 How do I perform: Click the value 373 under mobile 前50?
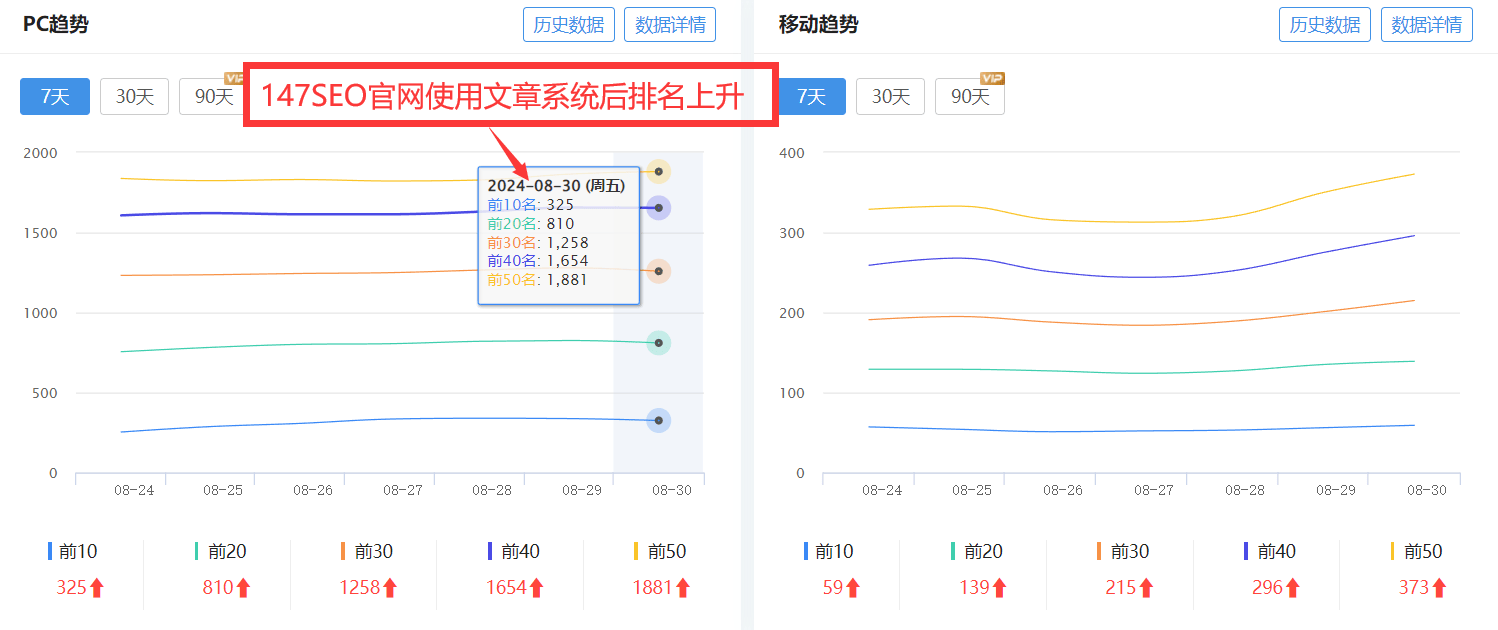point(1414,588)
